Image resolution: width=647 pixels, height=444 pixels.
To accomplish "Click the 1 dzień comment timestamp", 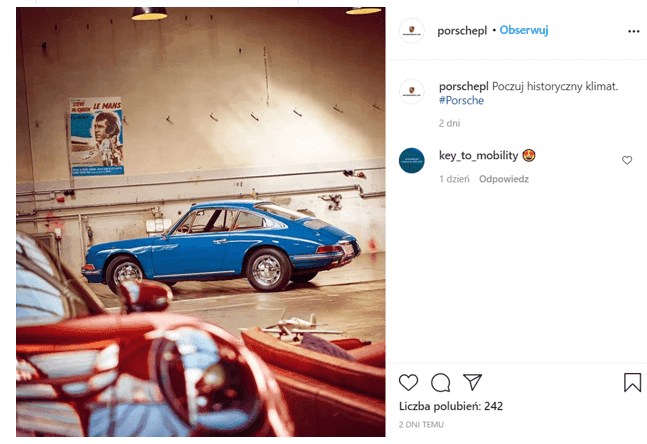I will (x=454, y=179).
